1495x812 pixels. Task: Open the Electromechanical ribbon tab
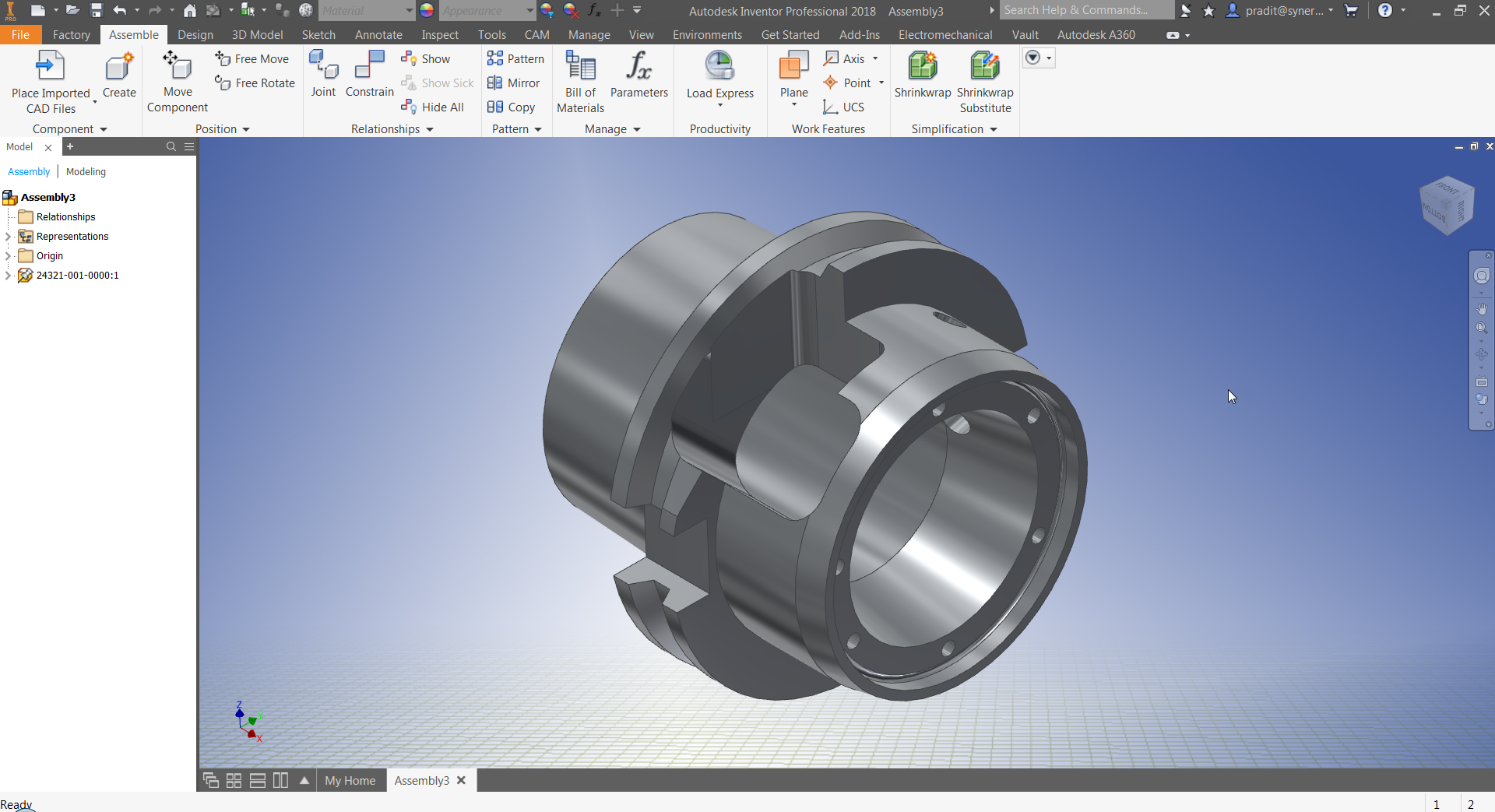pos(944,34)
